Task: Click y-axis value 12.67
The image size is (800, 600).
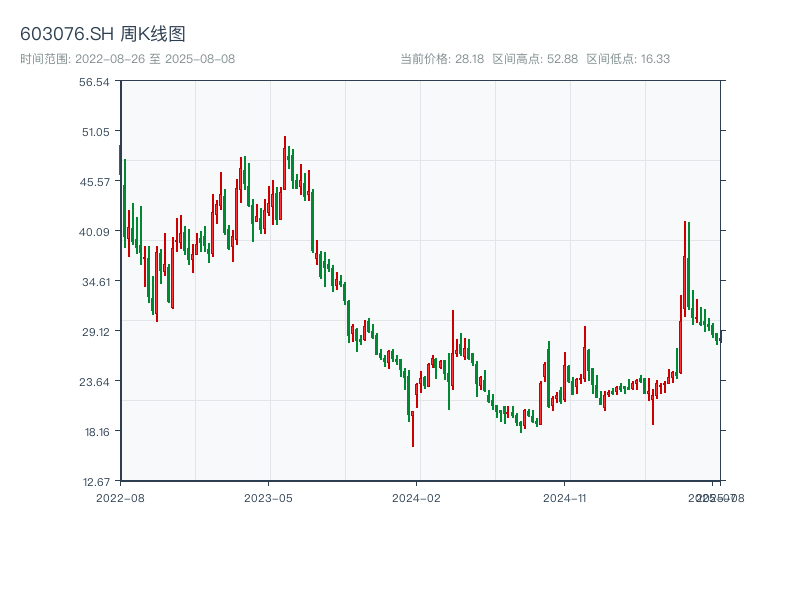Action: pyautogui.click(x=96, y=482)
